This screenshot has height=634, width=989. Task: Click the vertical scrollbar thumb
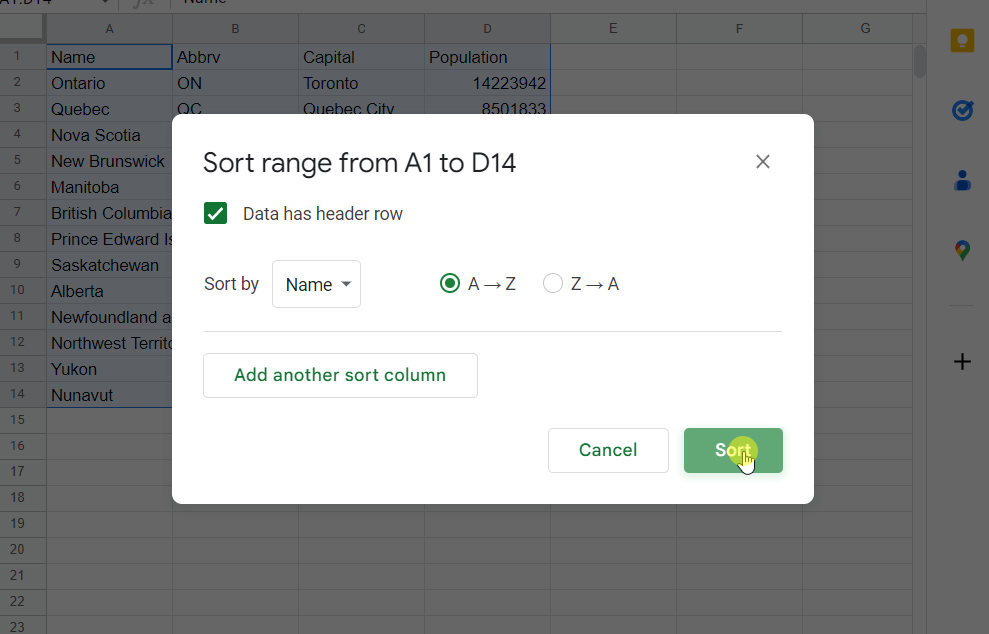pyautogui.click(x=919, y=60)
